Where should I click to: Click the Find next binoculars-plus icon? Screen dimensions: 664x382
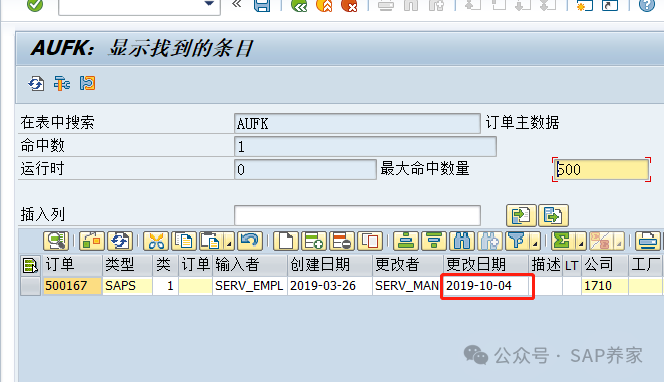pos(490,241)
